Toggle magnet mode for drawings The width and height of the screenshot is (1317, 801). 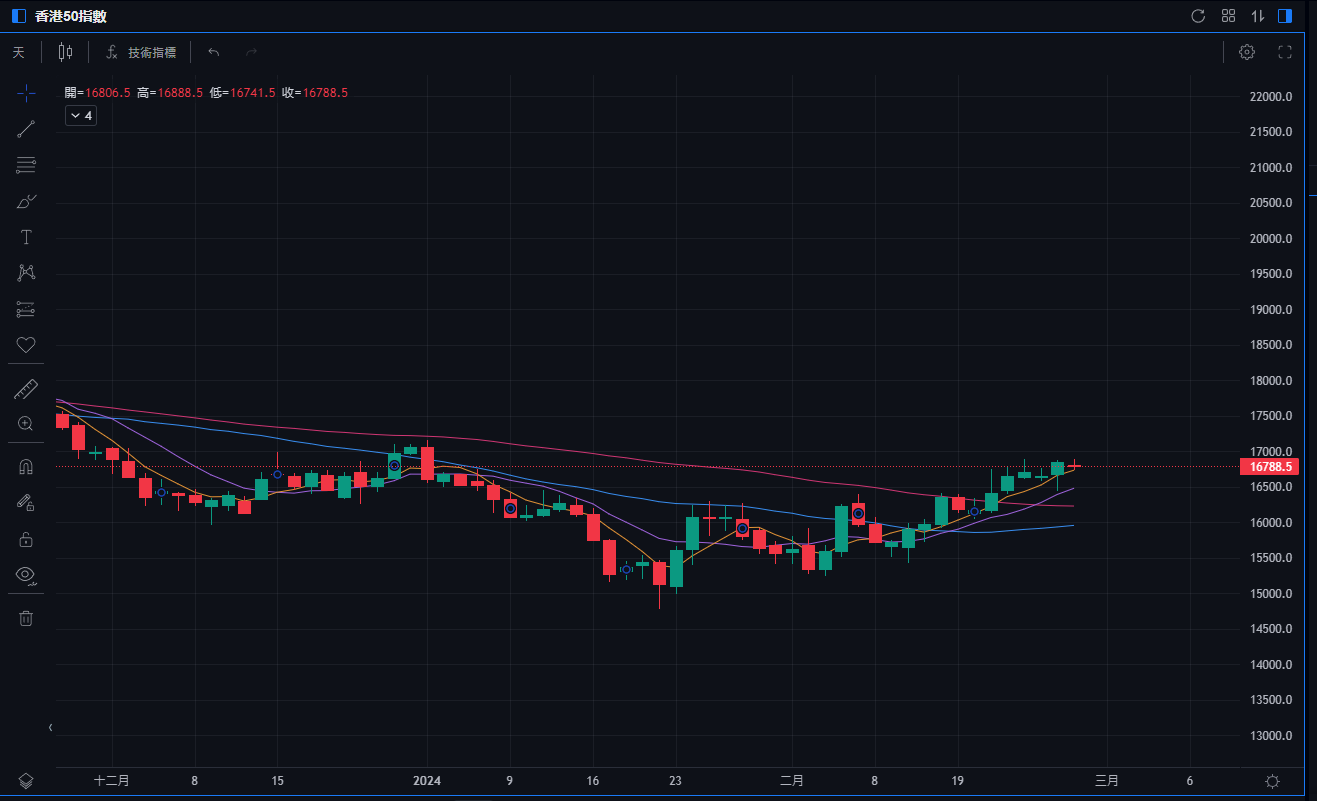coord(26,467)
